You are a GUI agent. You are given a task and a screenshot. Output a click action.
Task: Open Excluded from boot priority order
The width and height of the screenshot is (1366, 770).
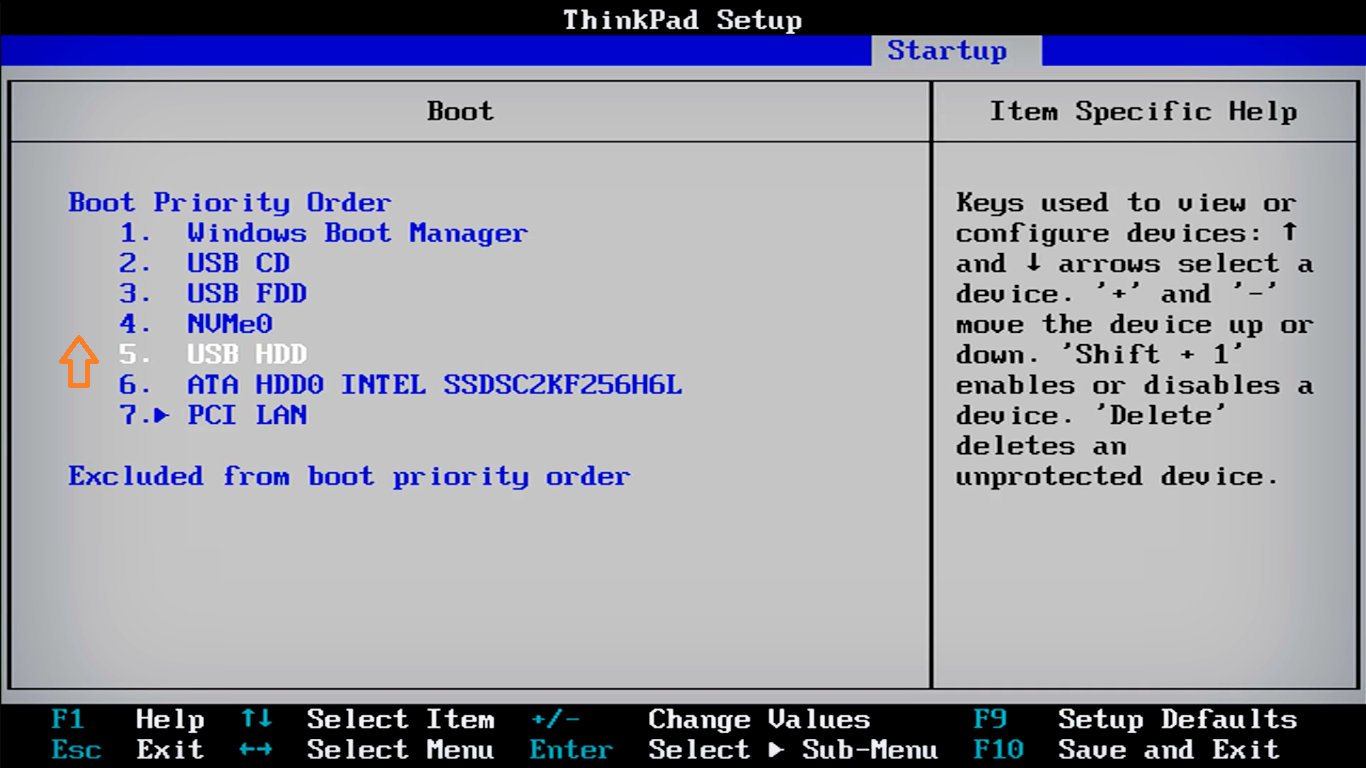349,476
